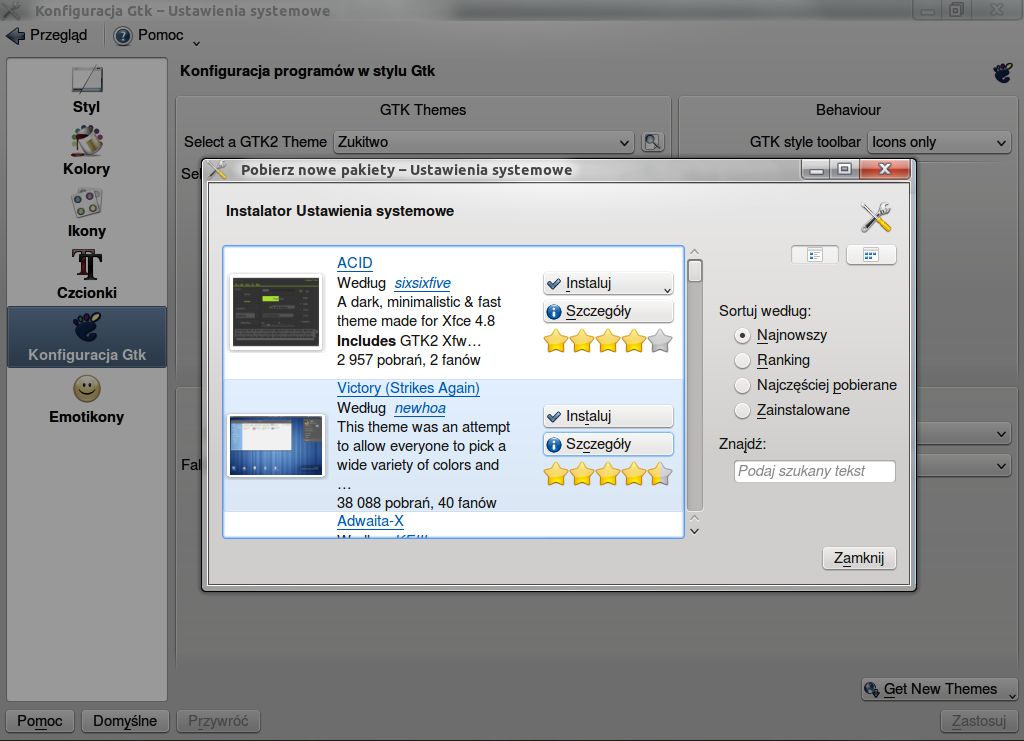Open author sixsixfive's profile link

(423, 283)
